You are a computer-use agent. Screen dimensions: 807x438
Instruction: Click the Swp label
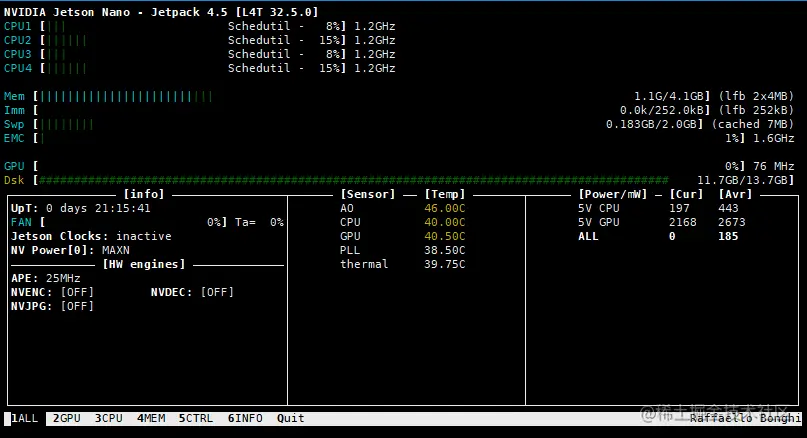[14, 124]
